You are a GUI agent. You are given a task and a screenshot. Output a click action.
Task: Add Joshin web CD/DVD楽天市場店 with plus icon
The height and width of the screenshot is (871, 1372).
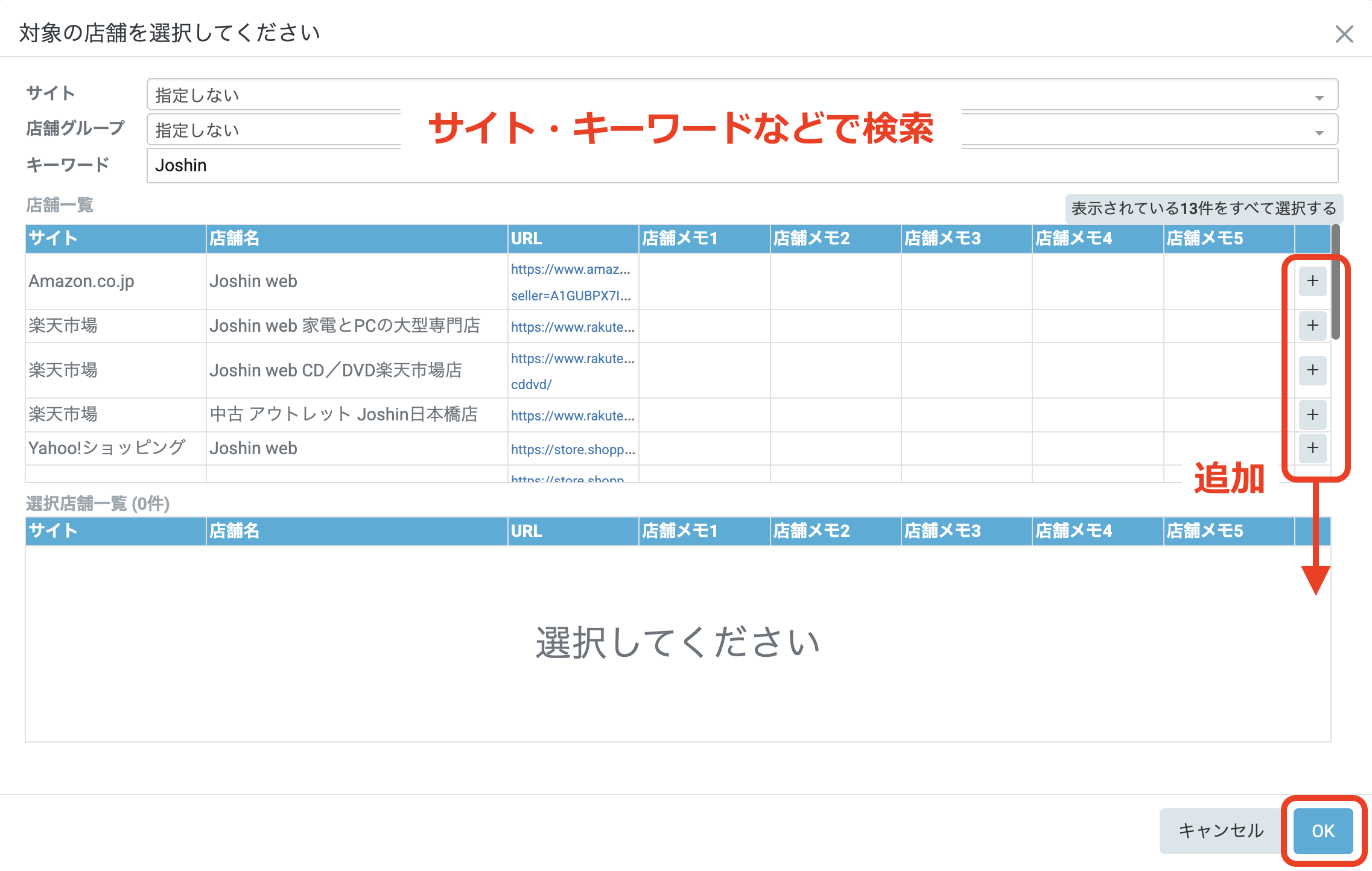pyautogui.click(x=1312, y=370)
